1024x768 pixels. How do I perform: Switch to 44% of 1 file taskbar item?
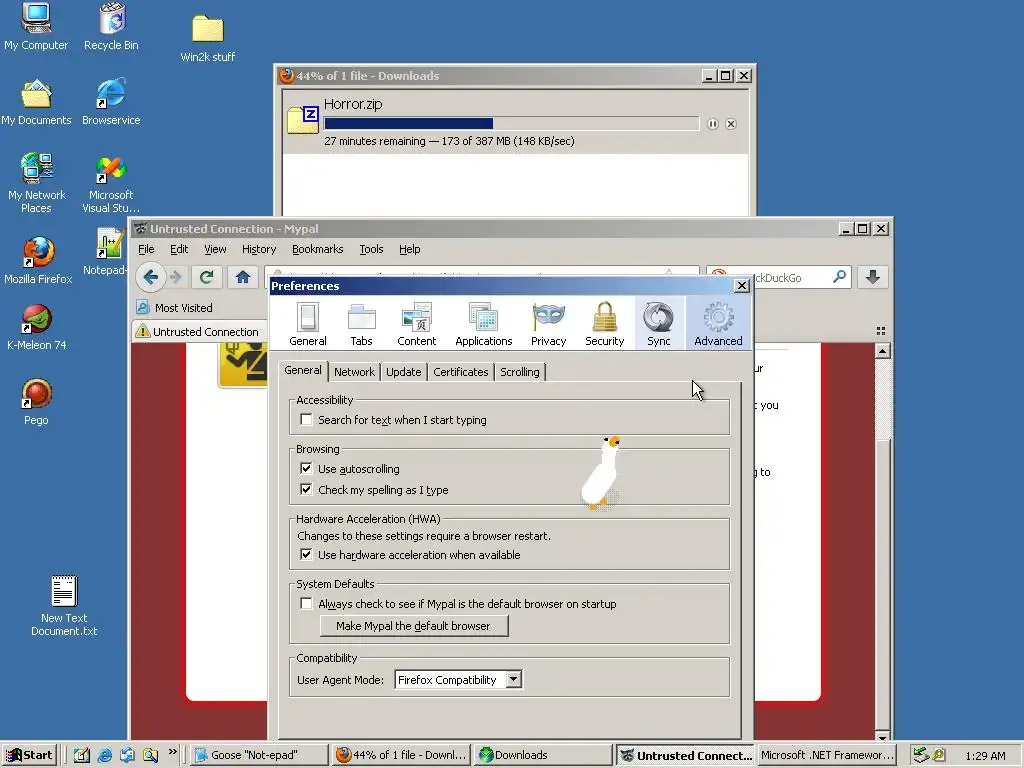tap(402, 755)
